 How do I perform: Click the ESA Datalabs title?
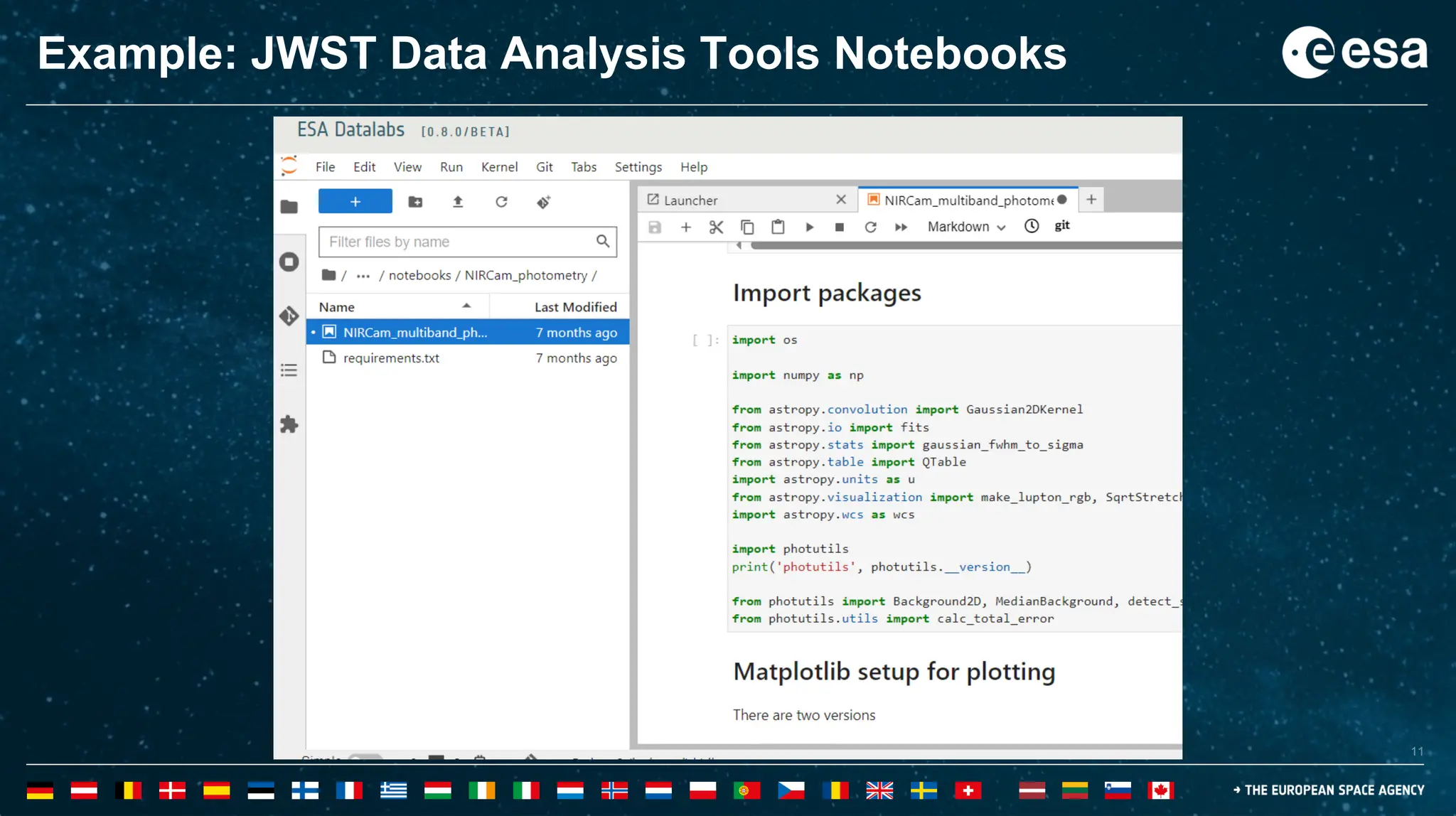tap(350, 129)
